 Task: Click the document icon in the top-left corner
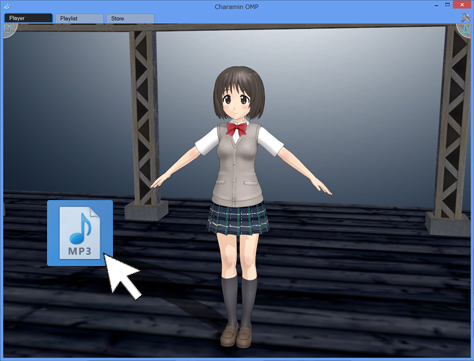pyautogui.click(x=8, y=29)
